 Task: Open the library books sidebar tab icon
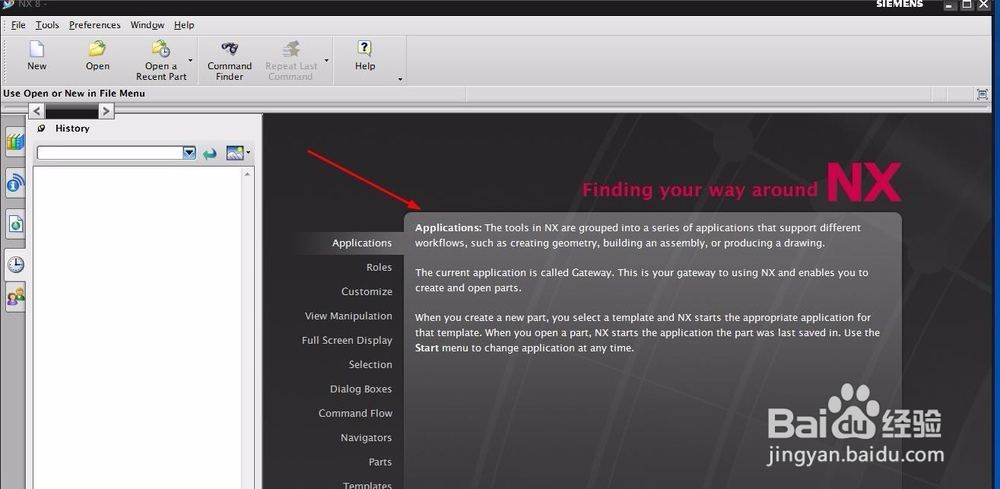15,142
